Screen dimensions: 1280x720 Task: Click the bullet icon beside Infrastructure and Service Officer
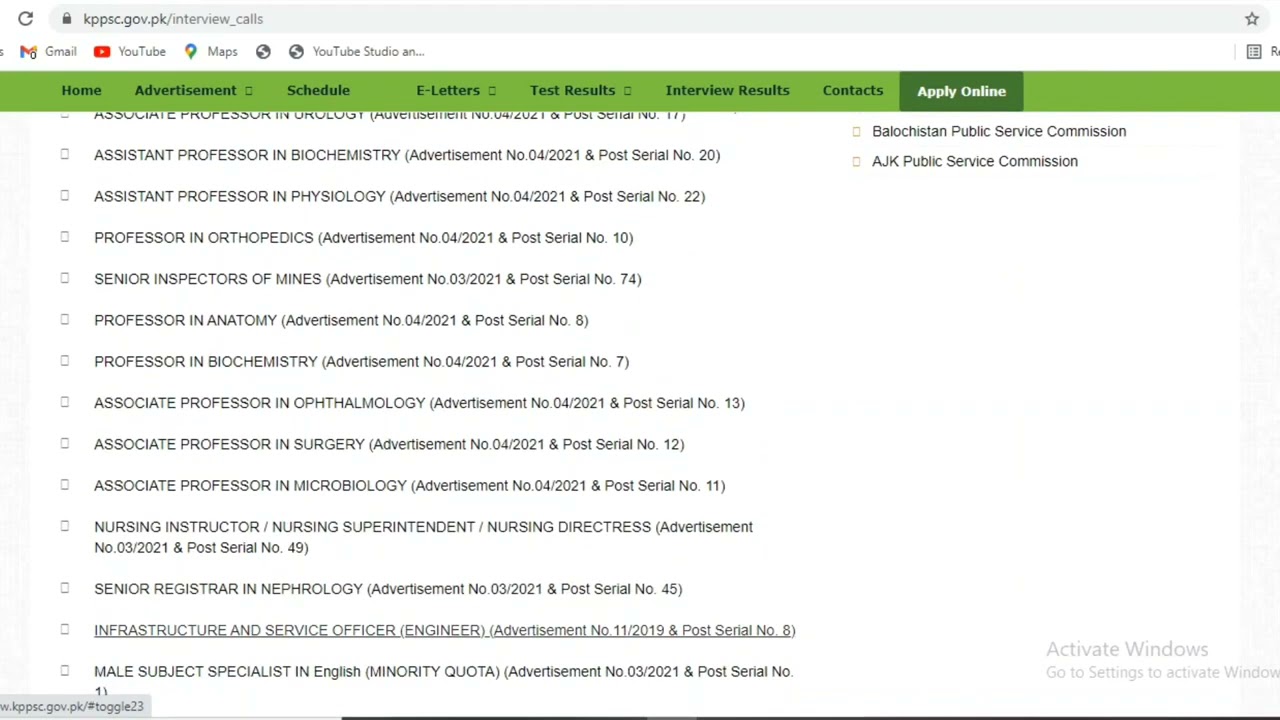(x=65, y=629)
